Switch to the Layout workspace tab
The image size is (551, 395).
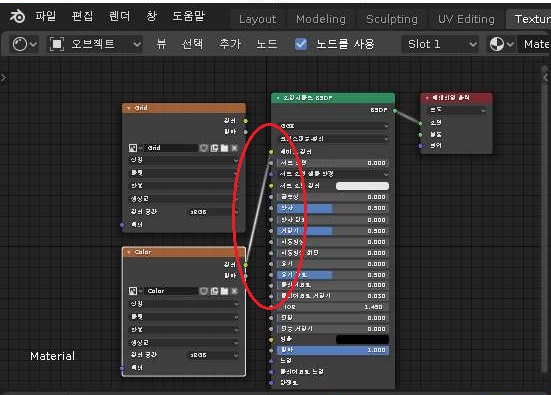(258, 19)
